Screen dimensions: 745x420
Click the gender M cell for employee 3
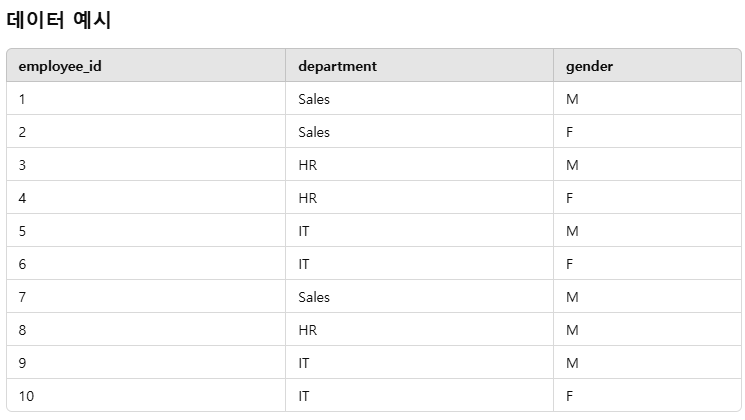pyautogui.click(x=647, y=164)
